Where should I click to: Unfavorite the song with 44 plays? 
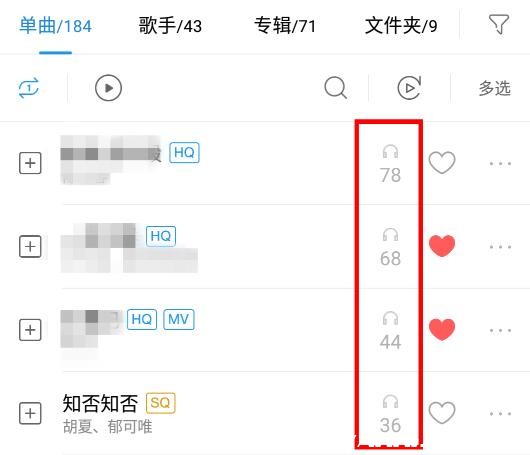442,330
